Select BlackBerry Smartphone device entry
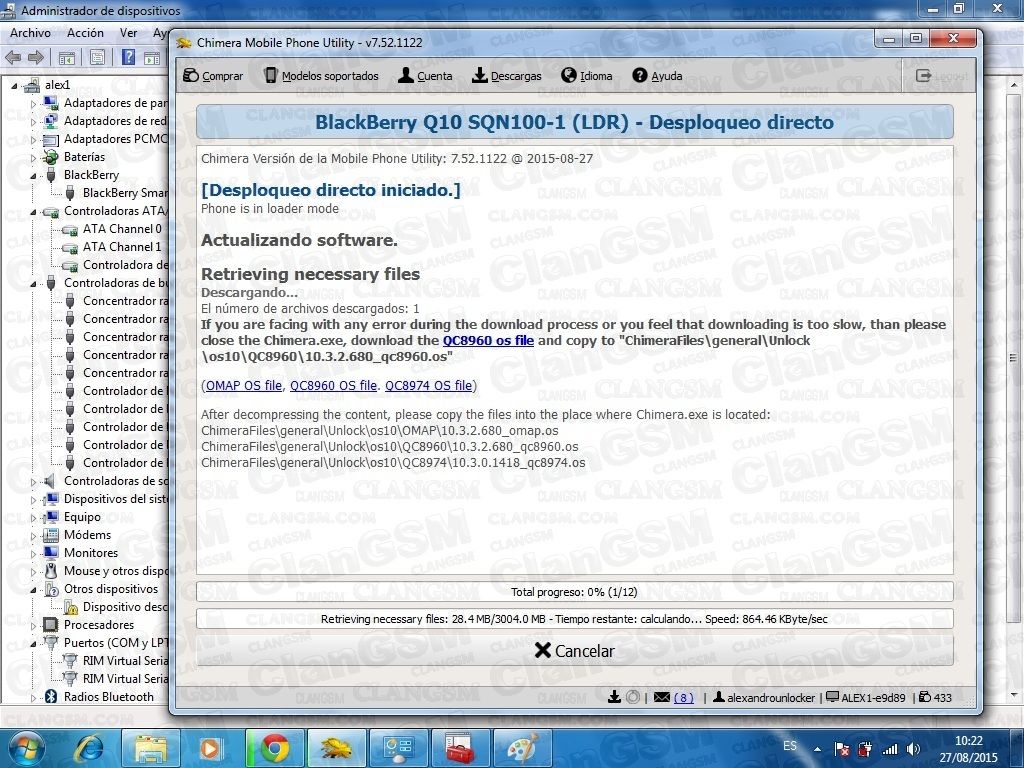 (x=125, y=193)
